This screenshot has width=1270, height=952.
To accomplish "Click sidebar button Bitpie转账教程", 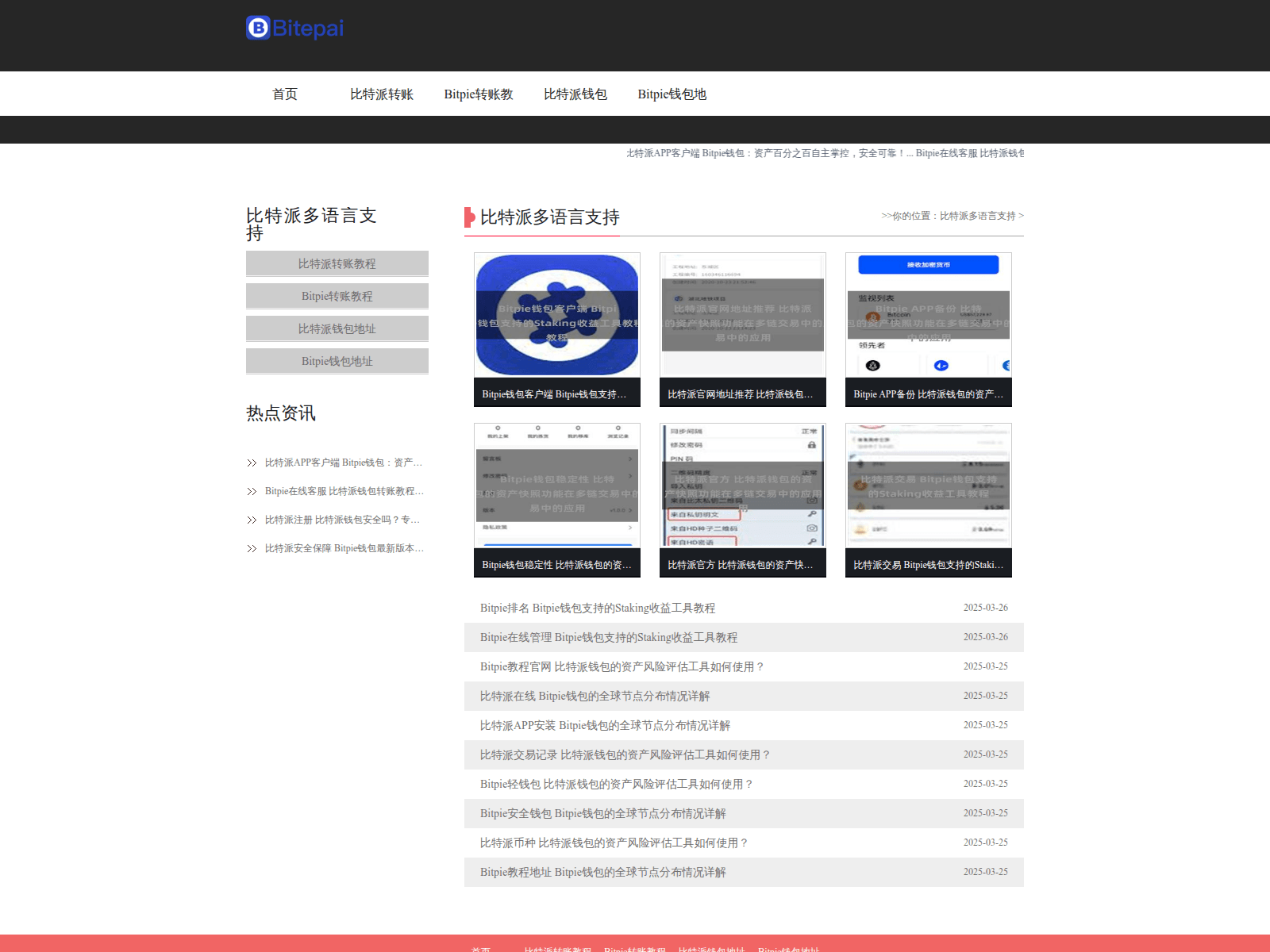I will point(337,296).
